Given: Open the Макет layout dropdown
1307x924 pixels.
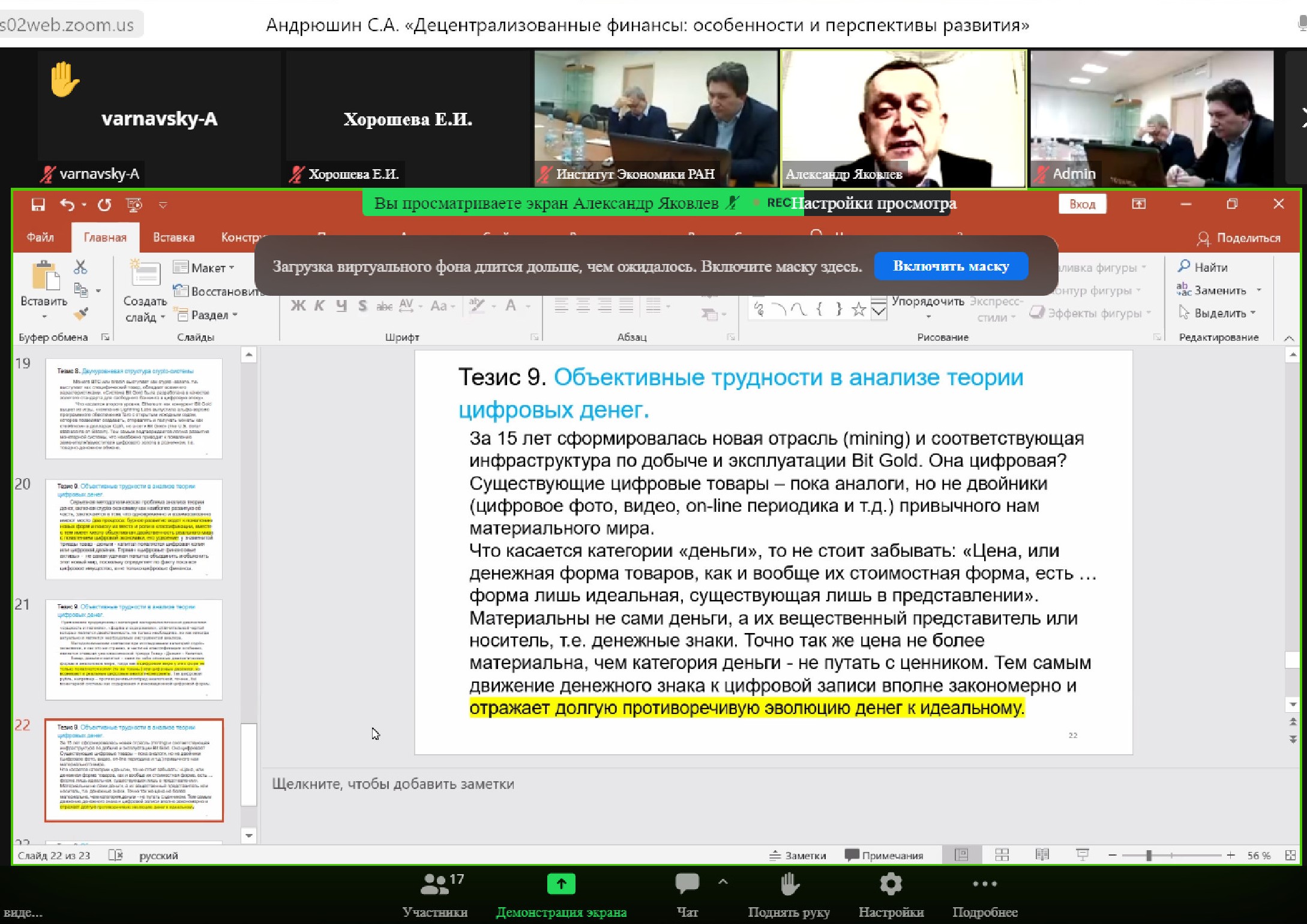Looking at the screenshot, I should tap(204, 268).
